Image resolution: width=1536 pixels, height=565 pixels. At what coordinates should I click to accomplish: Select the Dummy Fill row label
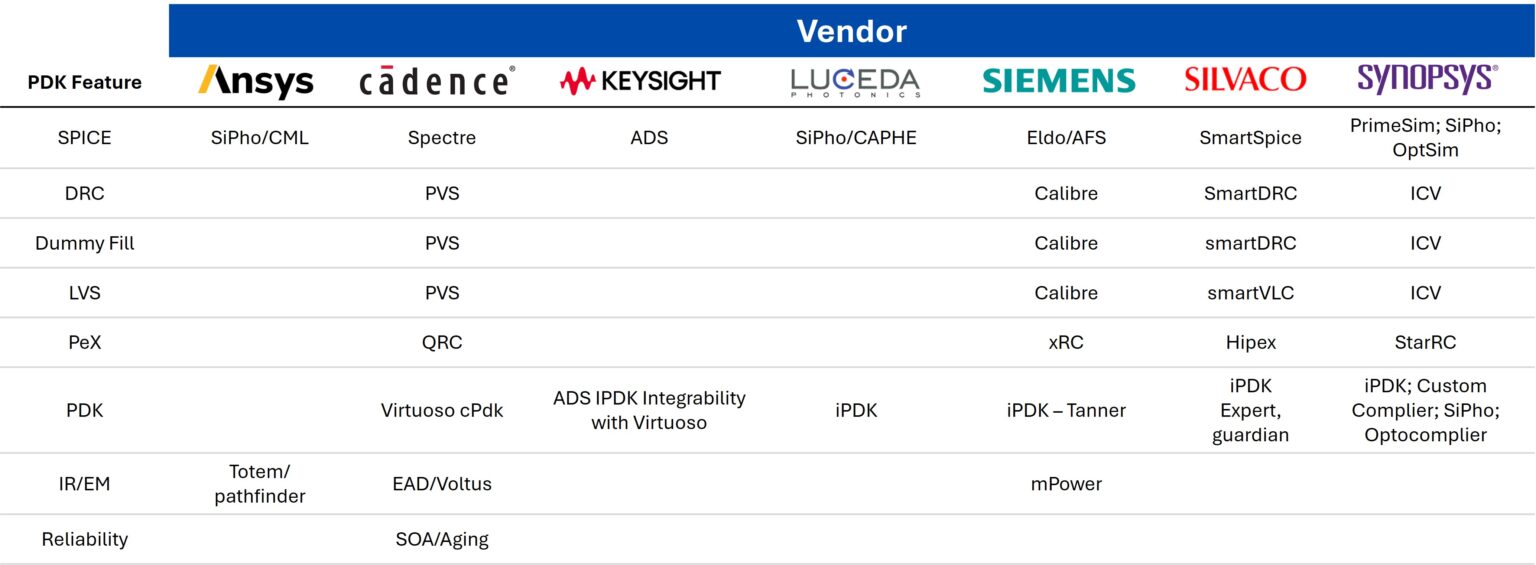click(x=85, y=243)
